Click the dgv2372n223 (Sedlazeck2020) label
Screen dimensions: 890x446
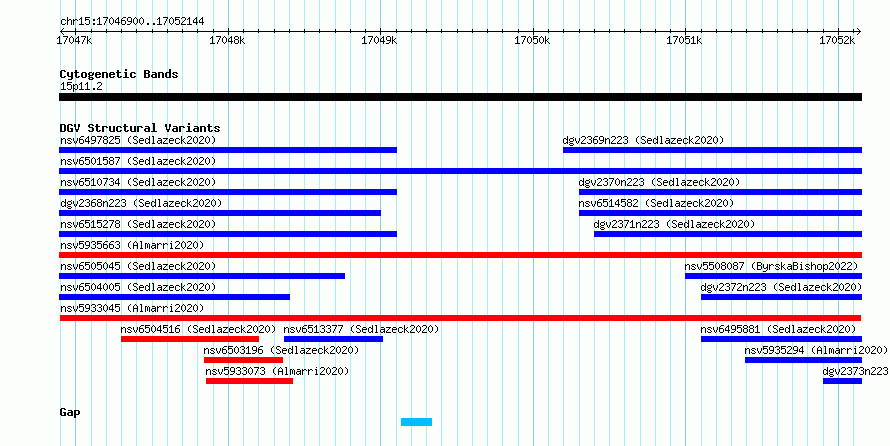781,287
